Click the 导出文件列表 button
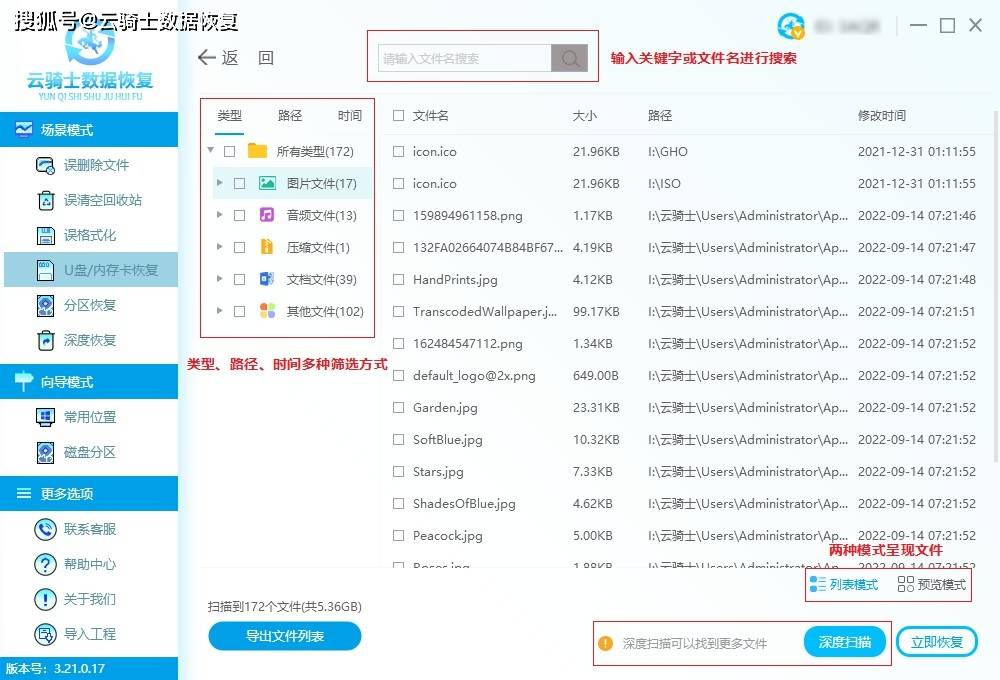This screenshot has height=680, width=1000. [x=285, y=636]
